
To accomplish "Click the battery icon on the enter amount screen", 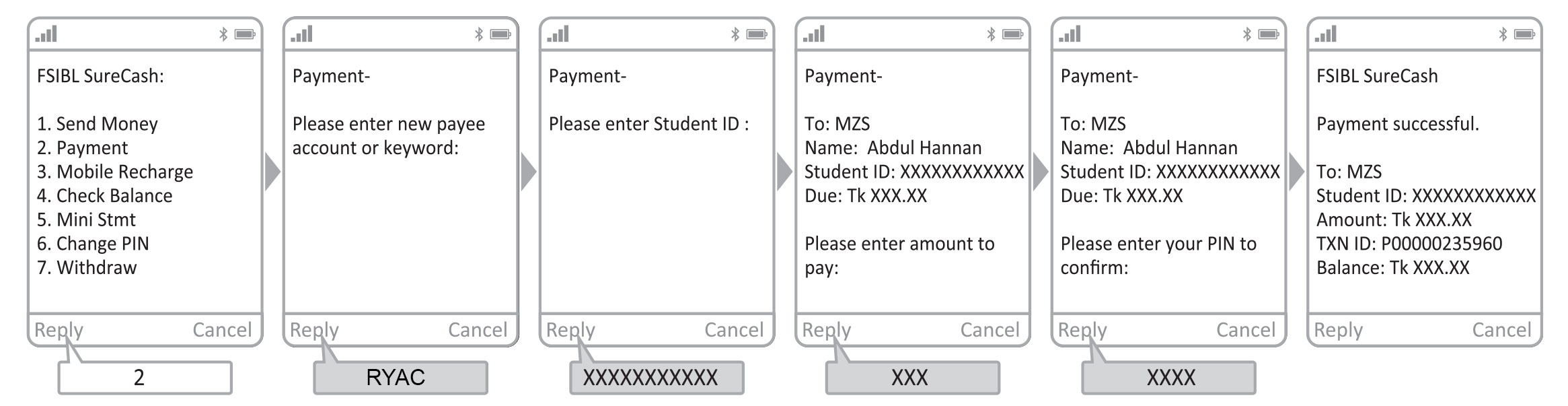I will click(x=1012, y=34).
